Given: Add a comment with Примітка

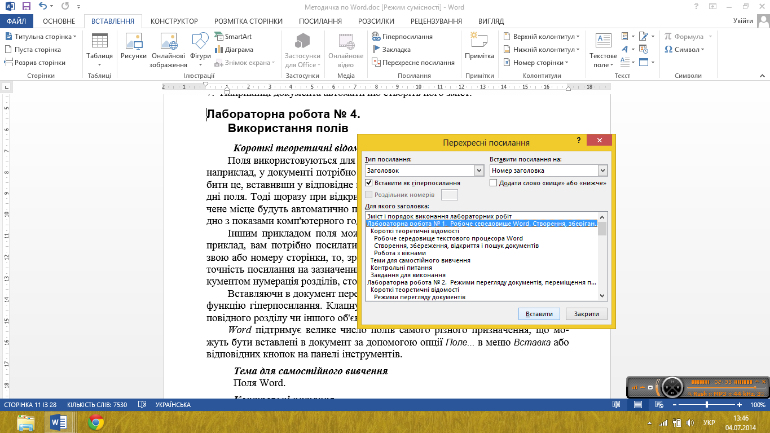Looking at the screenshot, I should [479, 47].
